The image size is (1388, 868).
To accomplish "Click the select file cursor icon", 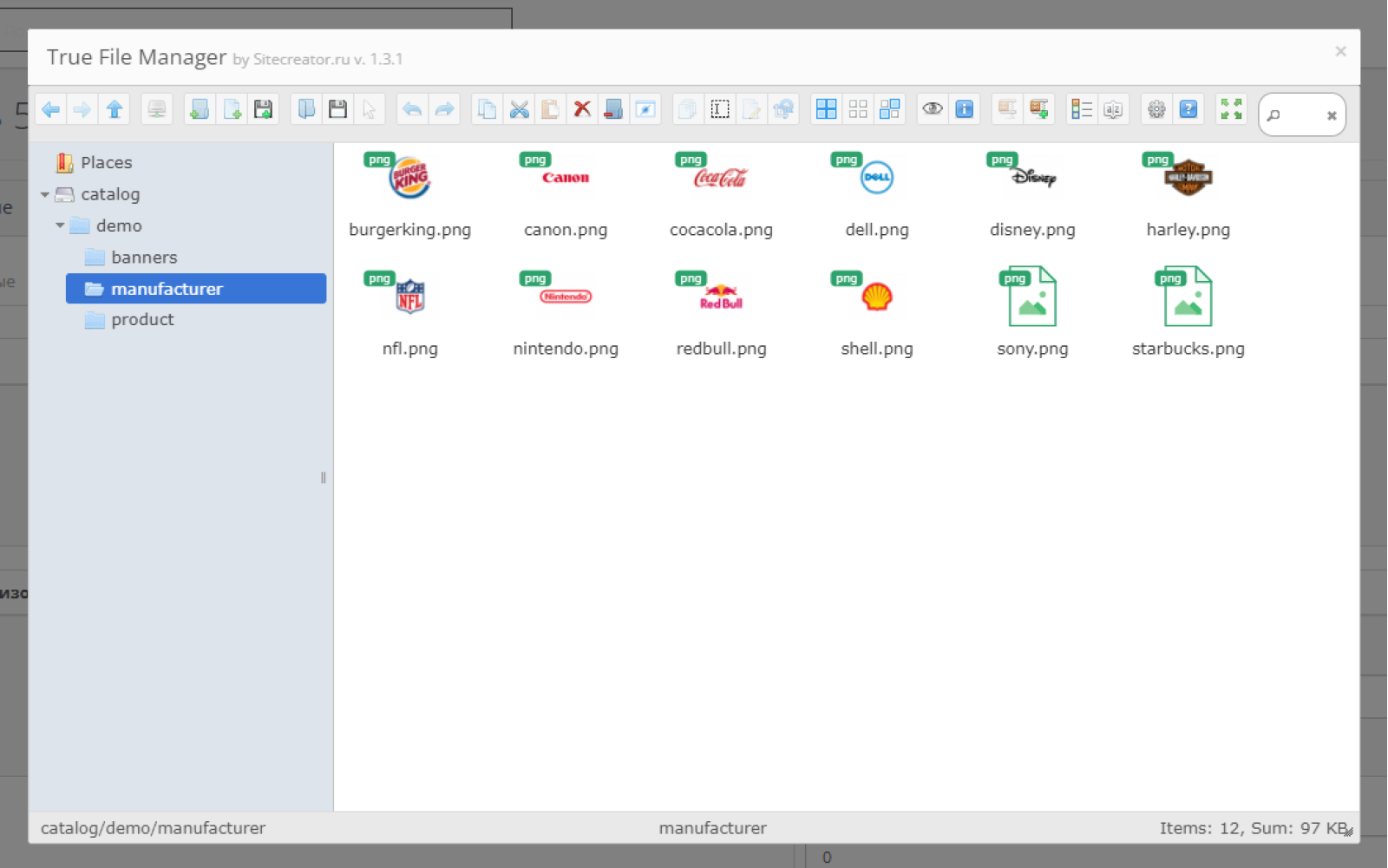I will click(370, 109).
